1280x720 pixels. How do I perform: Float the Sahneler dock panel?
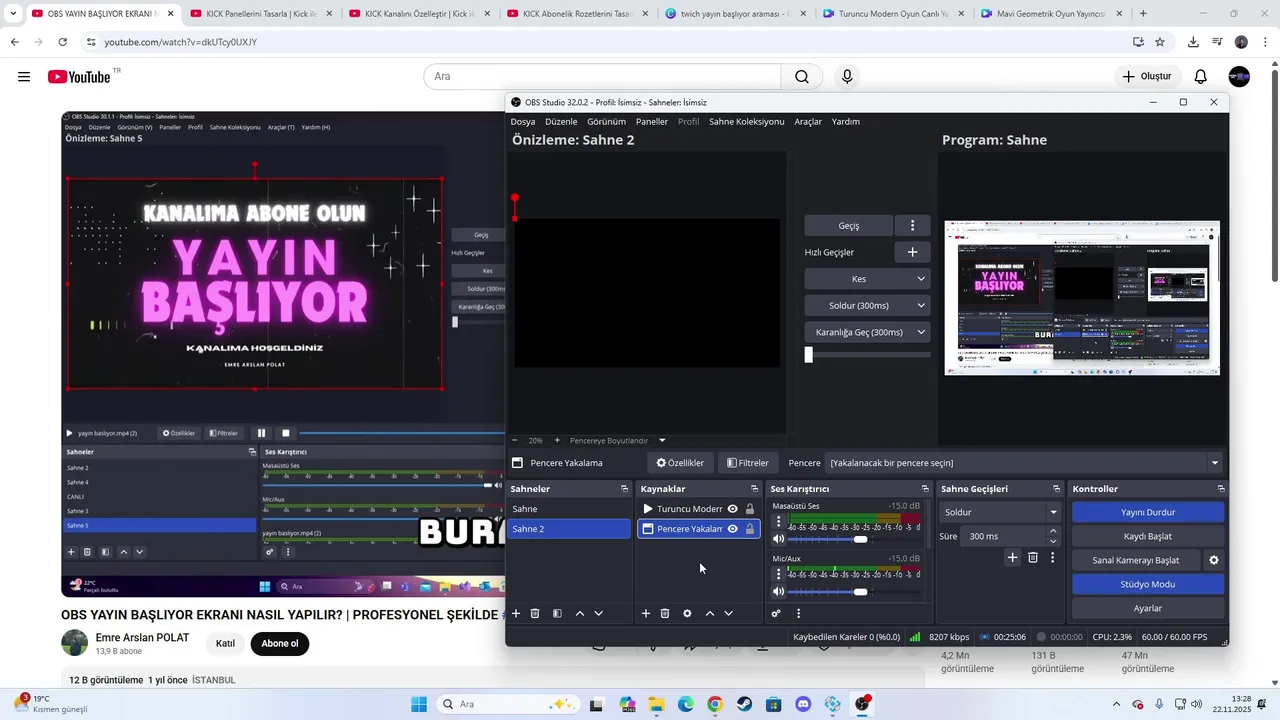[x=625, y=489]
